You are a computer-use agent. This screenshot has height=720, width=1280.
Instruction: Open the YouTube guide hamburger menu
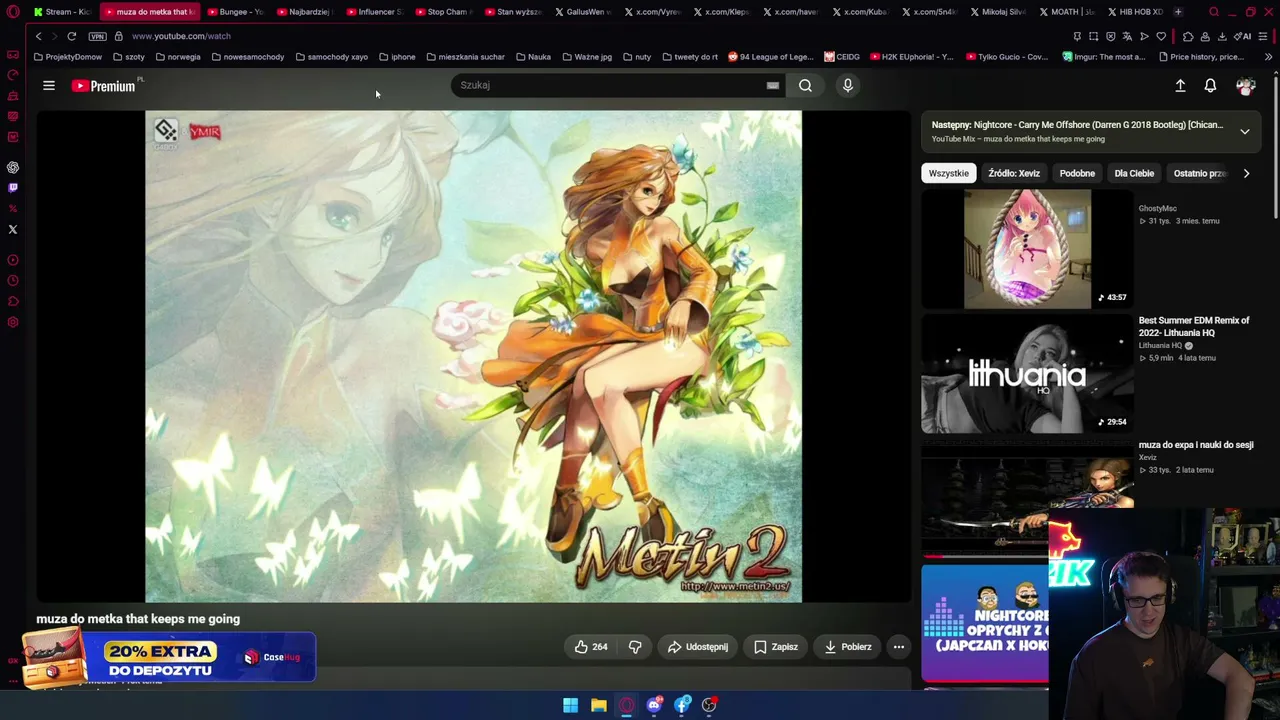(x=48, y=86)
